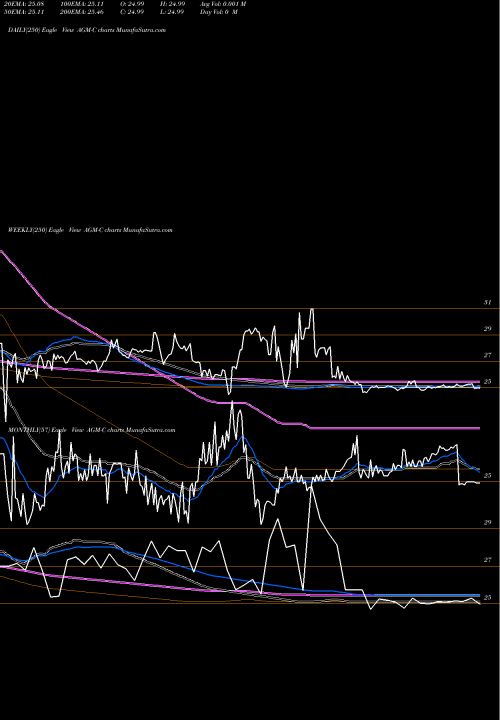The height and width of the screenshot is (720, 500).
Task: Click the 25 price label on weekly axis
Action: point(487,382)
